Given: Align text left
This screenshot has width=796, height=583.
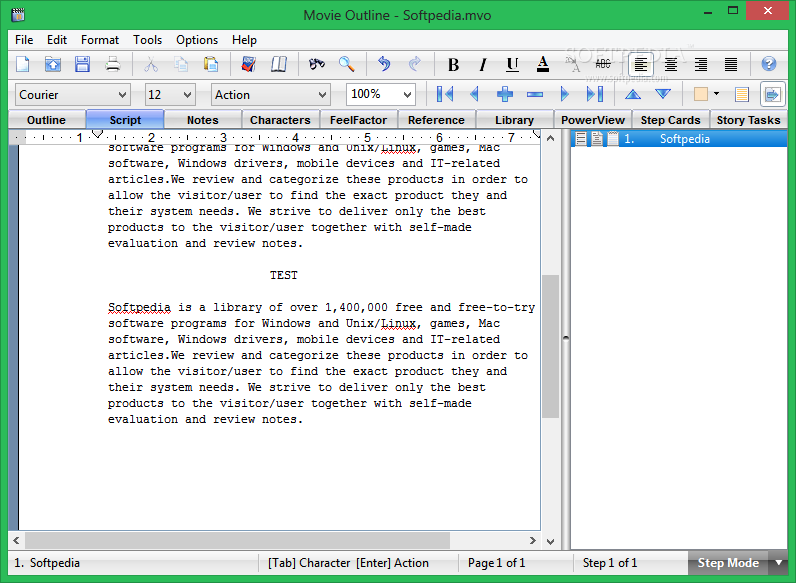Looking at the screenshot, I should click(641, 64).
